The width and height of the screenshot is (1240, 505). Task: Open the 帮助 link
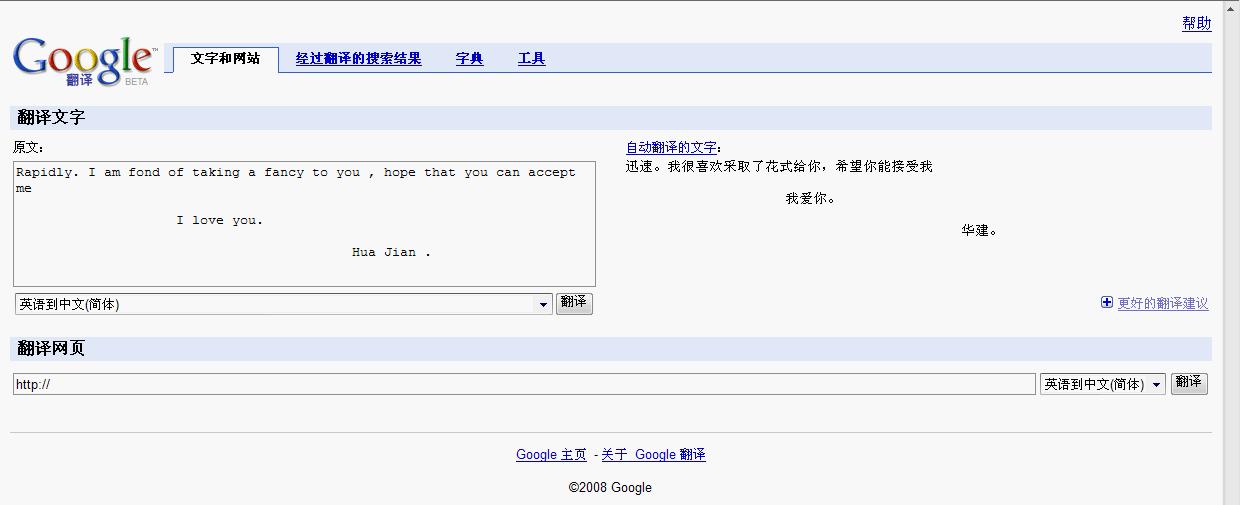pos(1196,24)
